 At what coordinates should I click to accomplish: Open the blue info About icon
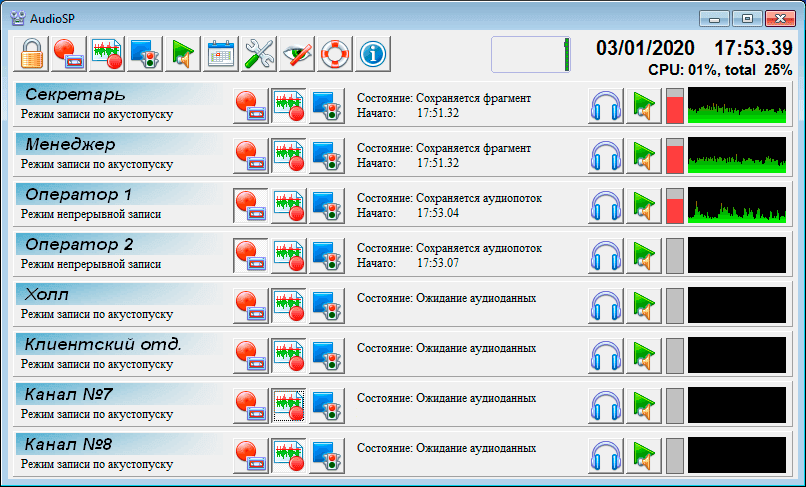pos(373,53)
